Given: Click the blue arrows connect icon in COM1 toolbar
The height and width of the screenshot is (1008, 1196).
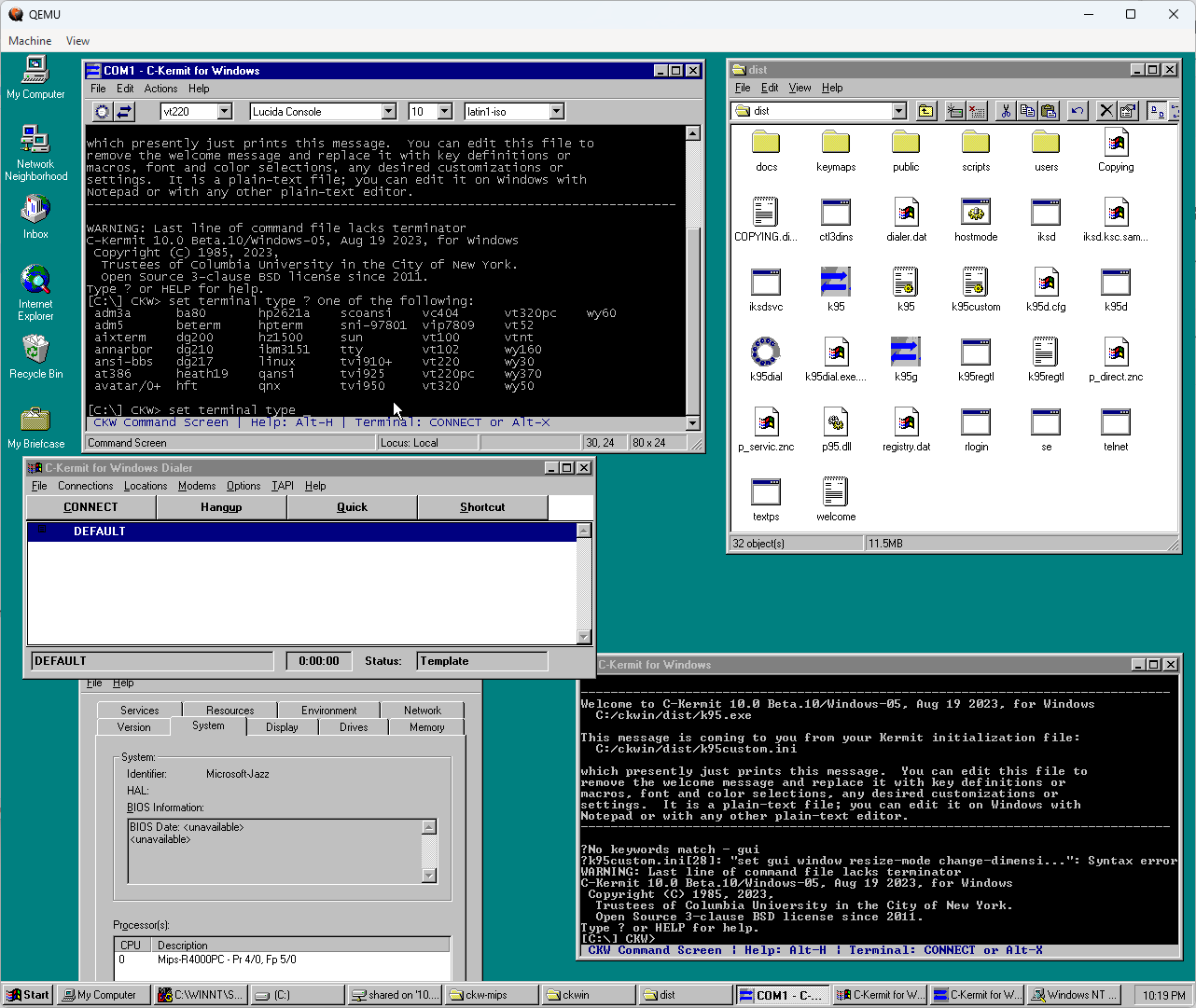Looking at the screenshot, I should pyautogui.click(x=124, y=111).
